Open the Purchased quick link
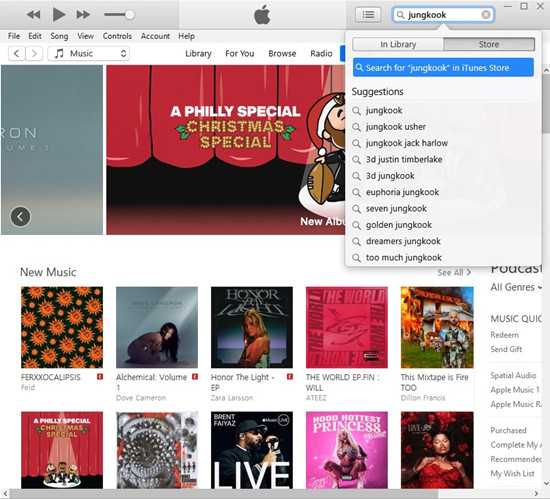Screen dimensions: 550x499 pyautogui.click(x=508, y=430)
